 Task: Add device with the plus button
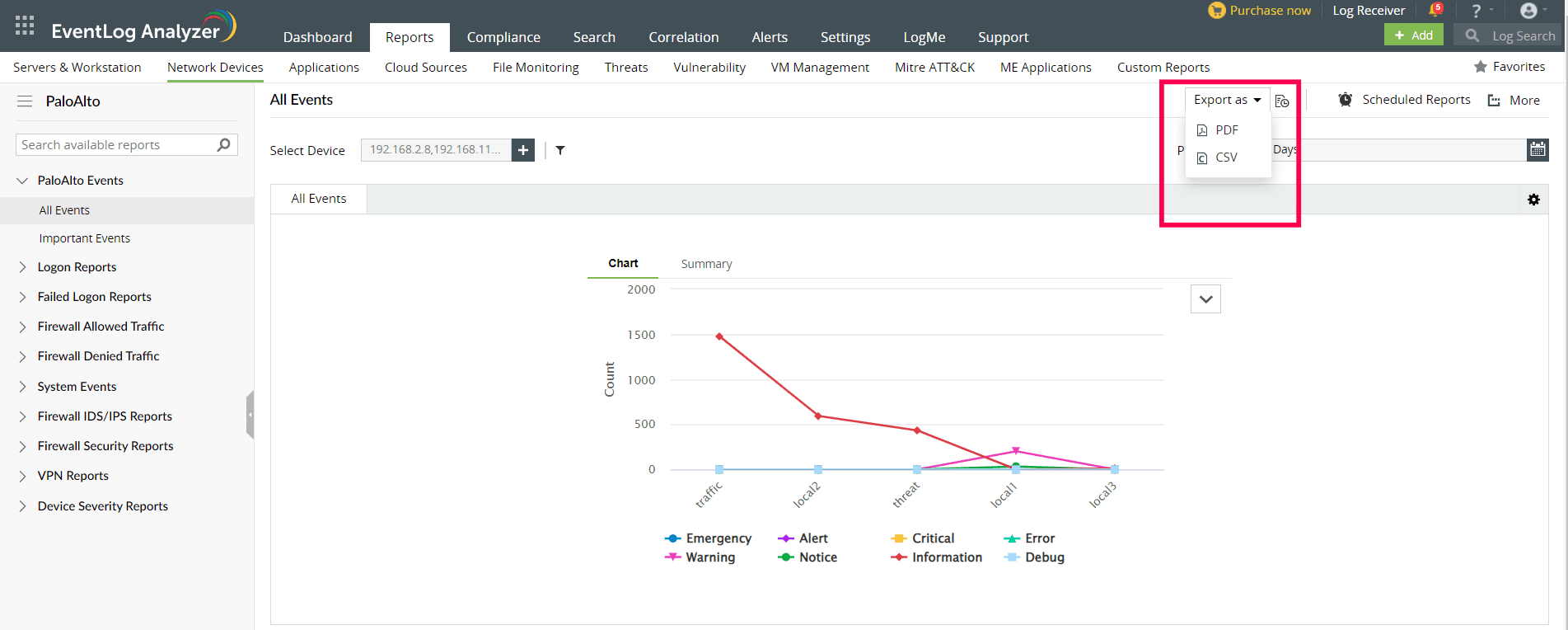[523, 150]
